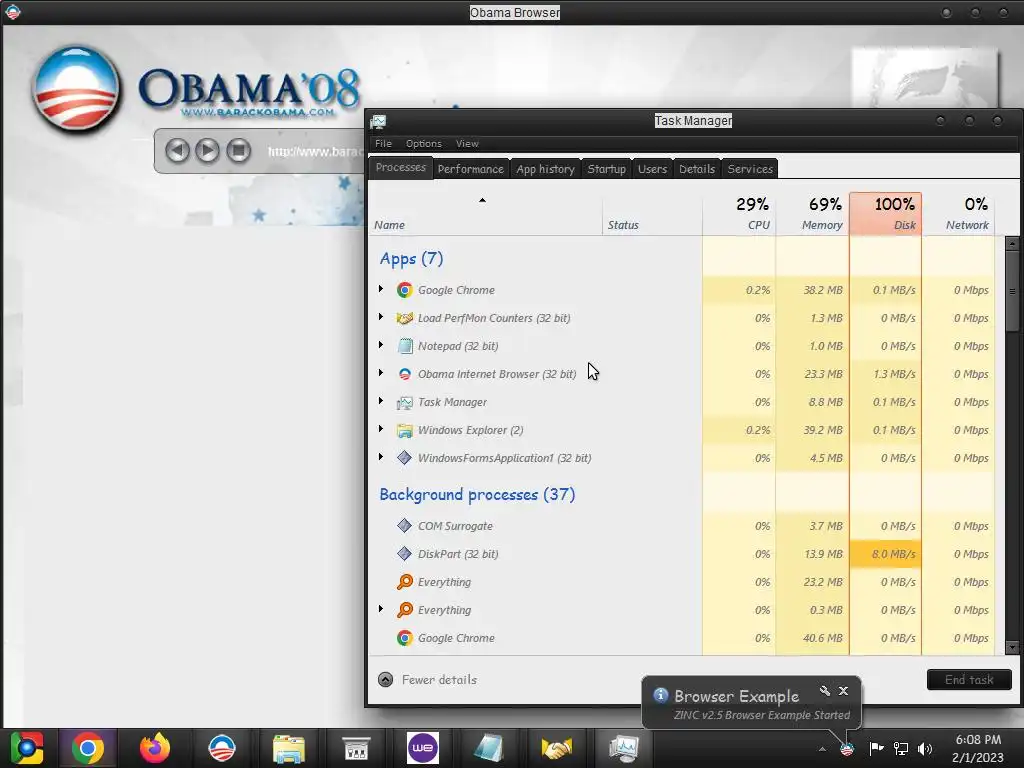The image size is (1024, 768).
Task: Select the DiskPart 8.0 MB/s disk value
Action: point(886,554)
